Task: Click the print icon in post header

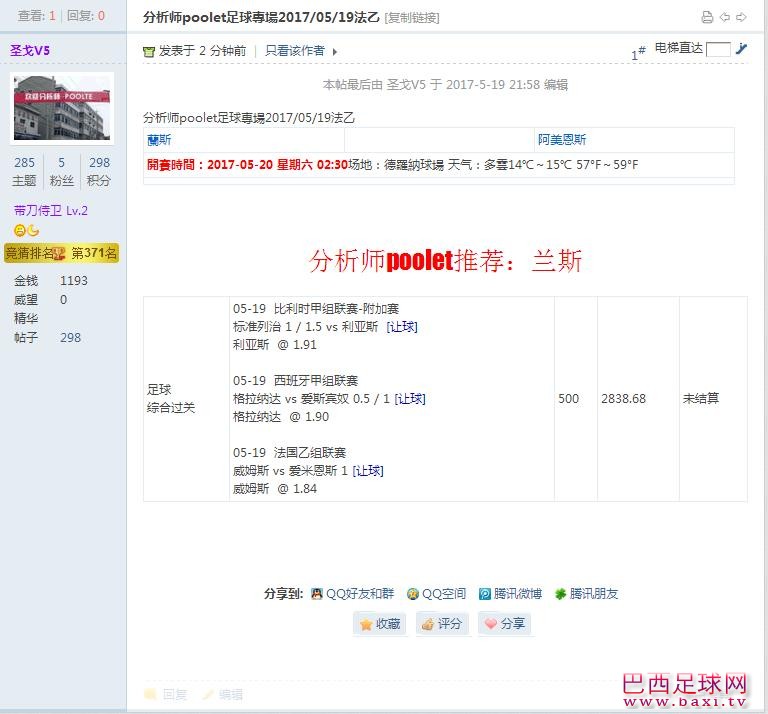Action: pyautogui.click(x=707, y=17)
